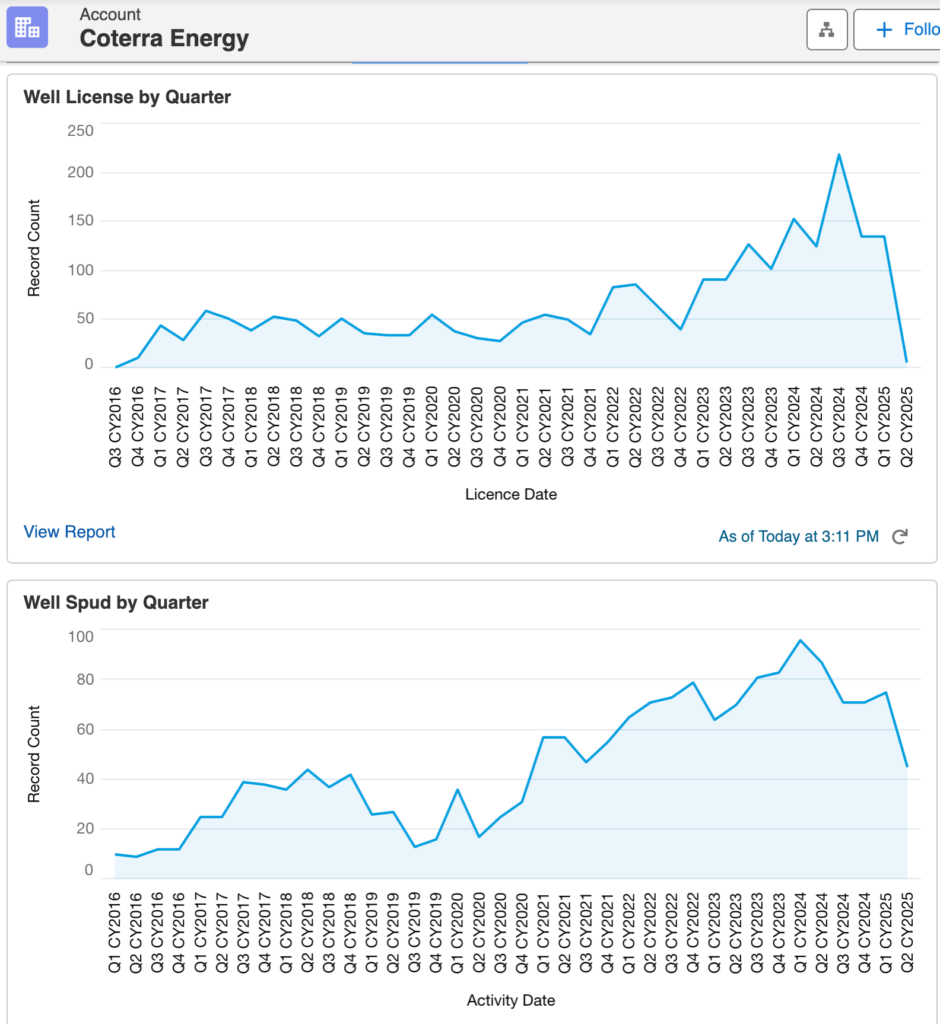Click Record Count label on spud chart
Screen dimensions: 940x1024
[34, 754]
